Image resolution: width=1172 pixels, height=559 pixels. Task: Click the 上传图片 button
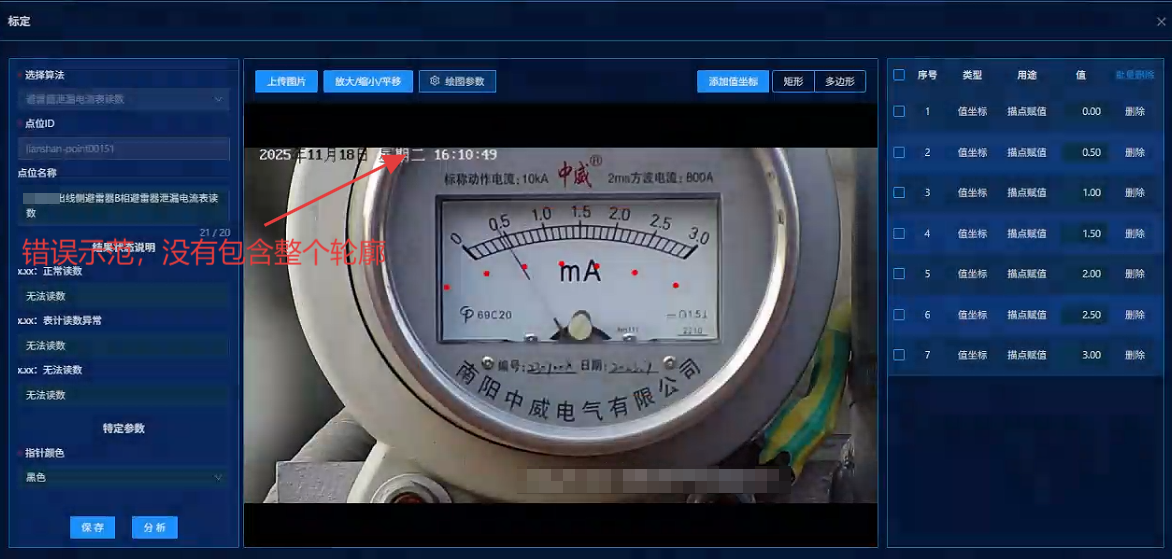coord(286,81)
